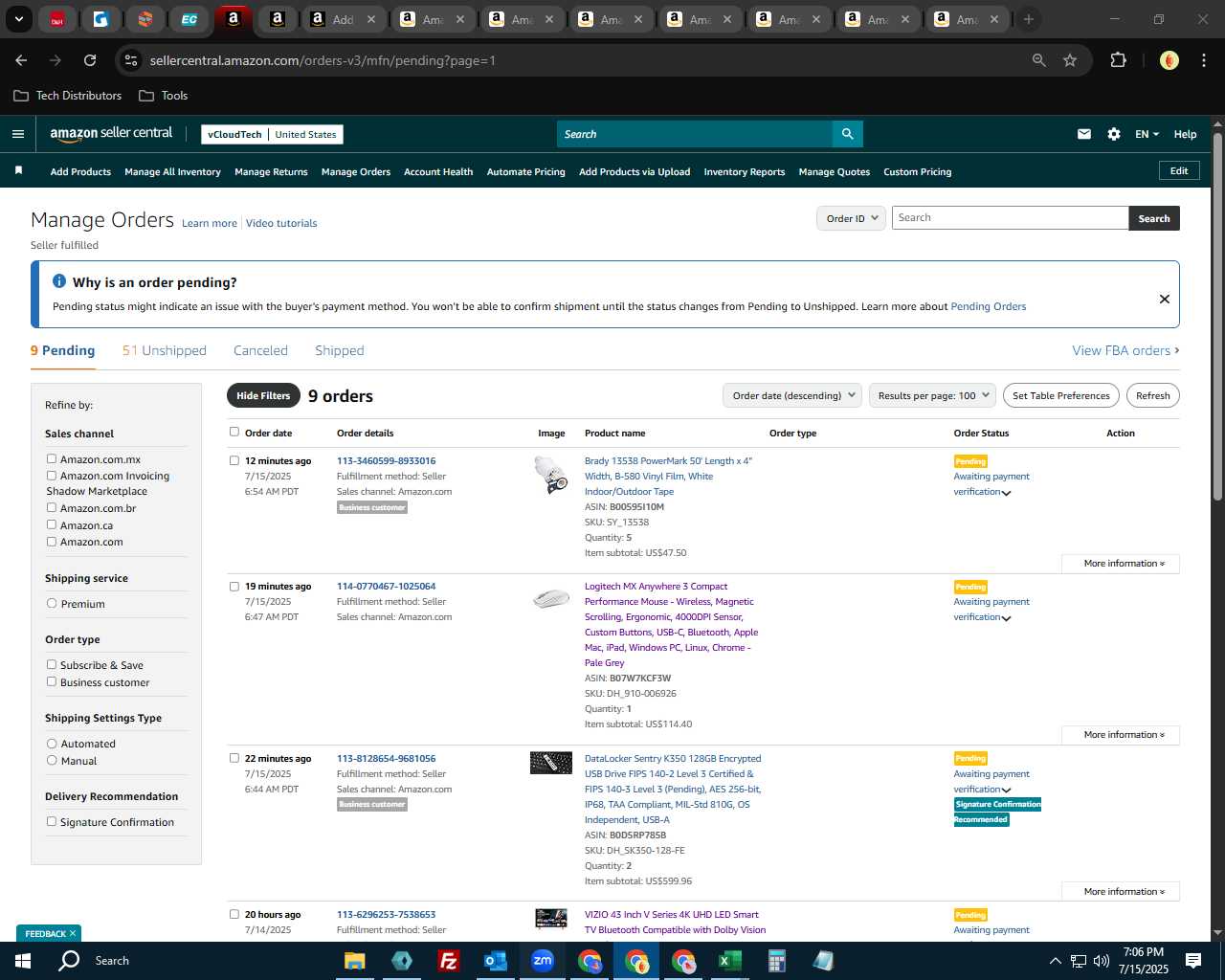Image resolution: width=1225 pixels, height=980 pixels.
Task: Switch to the Shipped orders tab
Action: [x=340, y=350]
